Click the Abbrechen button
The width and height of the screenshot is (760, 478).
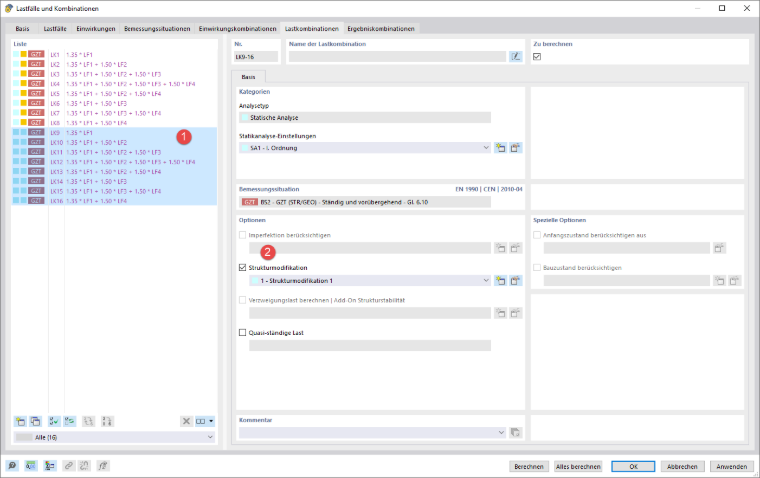pyautogui.click(x=682, y=466)
